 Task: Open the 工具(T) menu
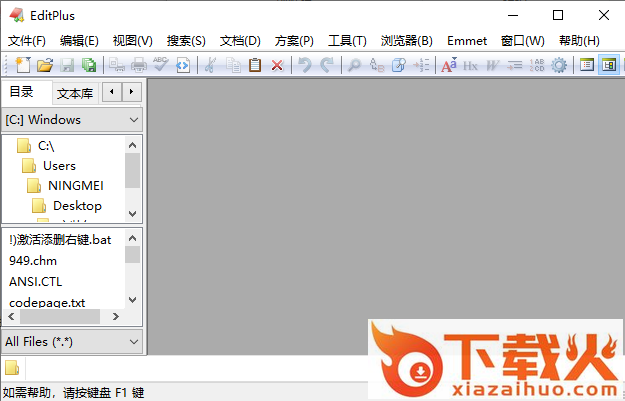click(x=347, y=41)
